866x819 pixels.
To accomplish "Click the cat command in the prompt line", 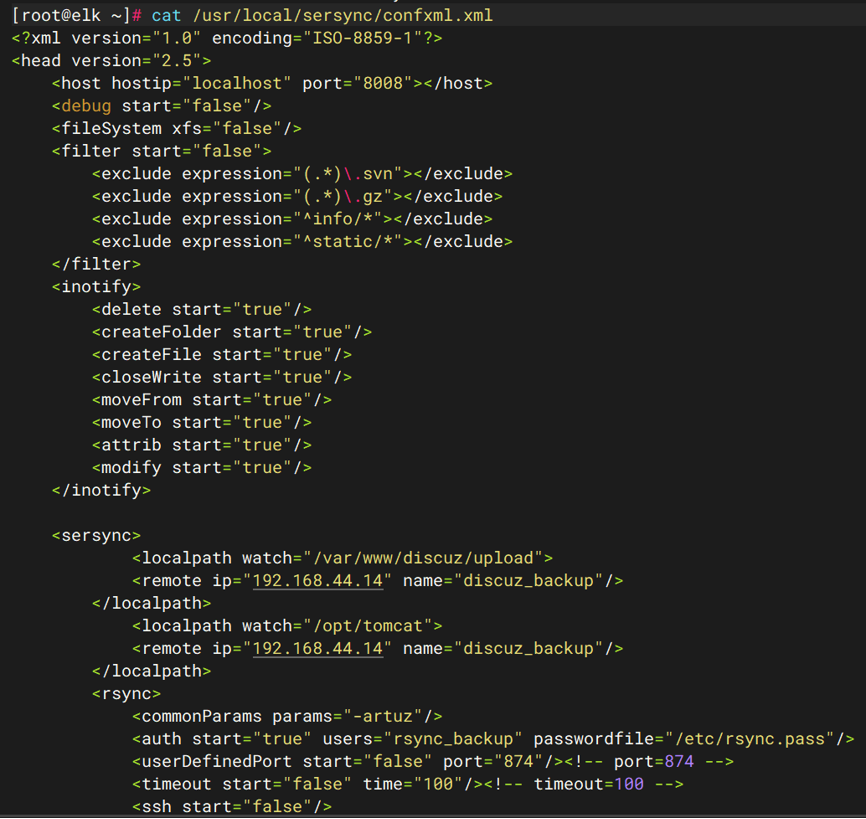I will (166, 15).
